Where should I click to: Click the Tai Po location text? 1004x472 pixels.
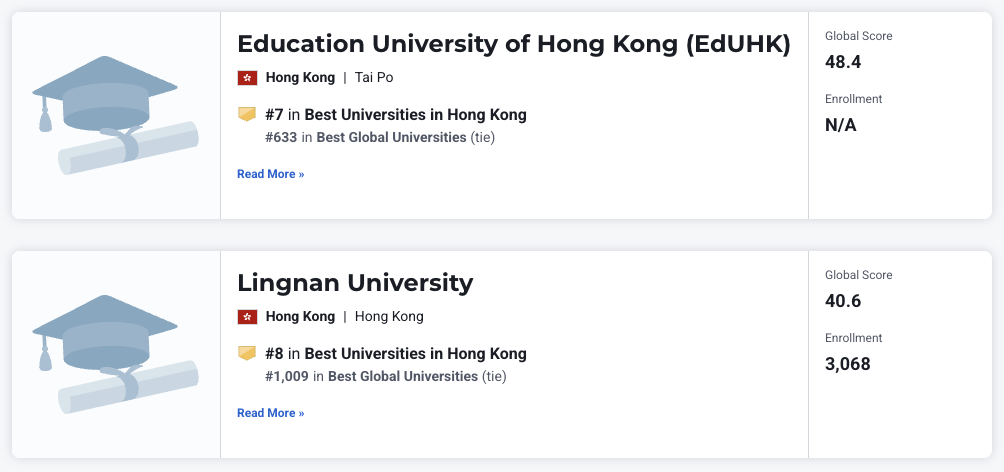pyautogui.click(x=374, y=77)
